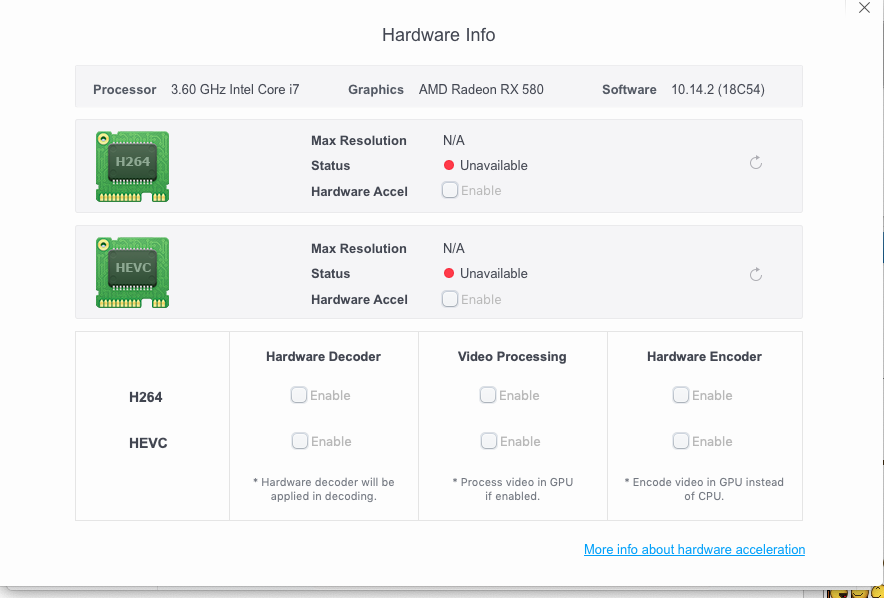The width and height of the screenshot is (884, 598).
Task: Select the 3.60 GHz Intel Core i7 text
Action: (x=235, y=90)
